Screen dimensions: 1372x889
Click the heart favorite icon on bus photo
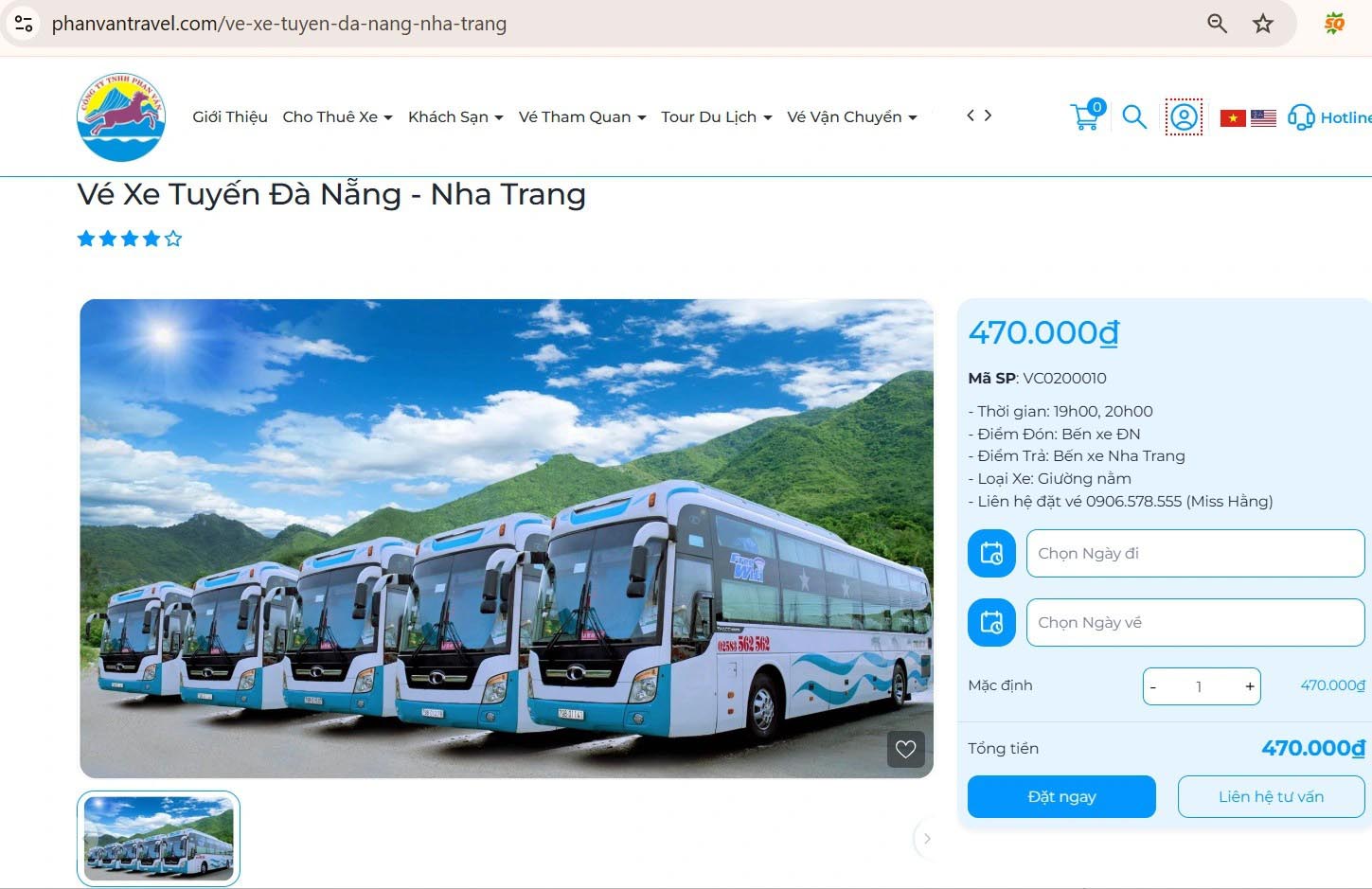pyautogui.click(x=906, y=749)
